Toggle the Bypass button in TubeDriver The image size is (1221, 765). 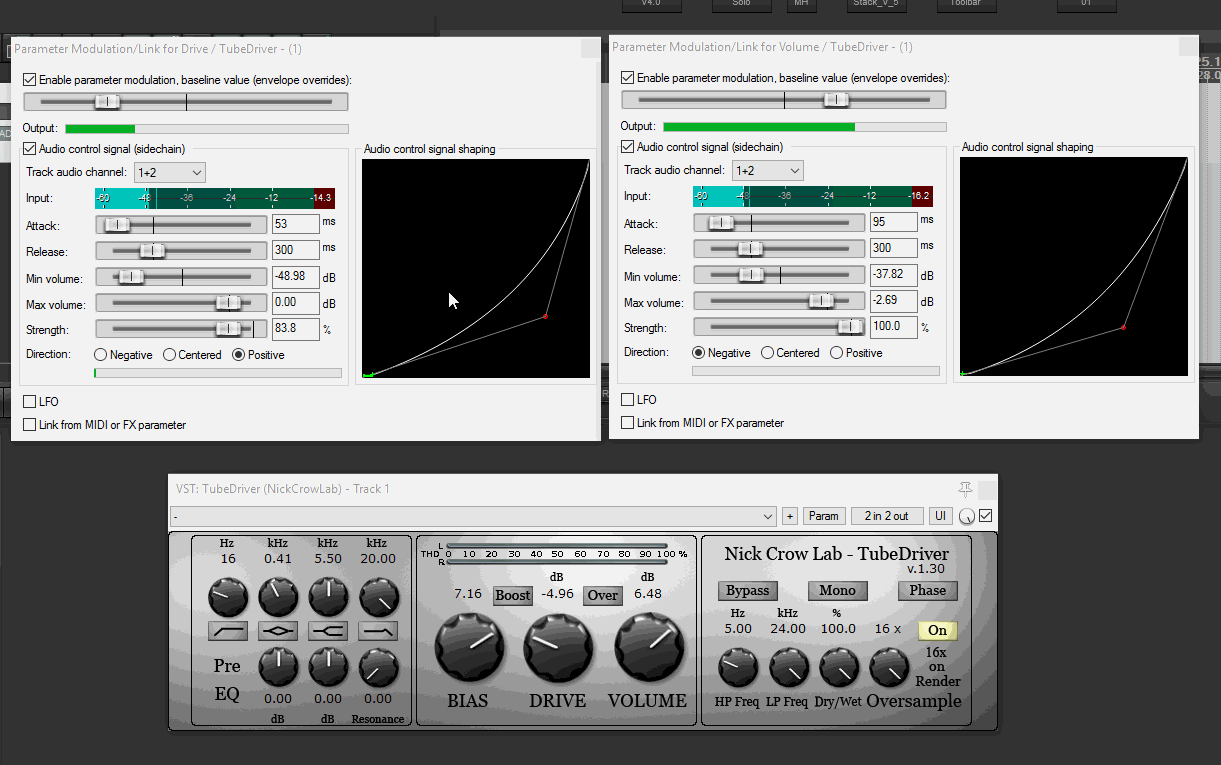point(748,590)
